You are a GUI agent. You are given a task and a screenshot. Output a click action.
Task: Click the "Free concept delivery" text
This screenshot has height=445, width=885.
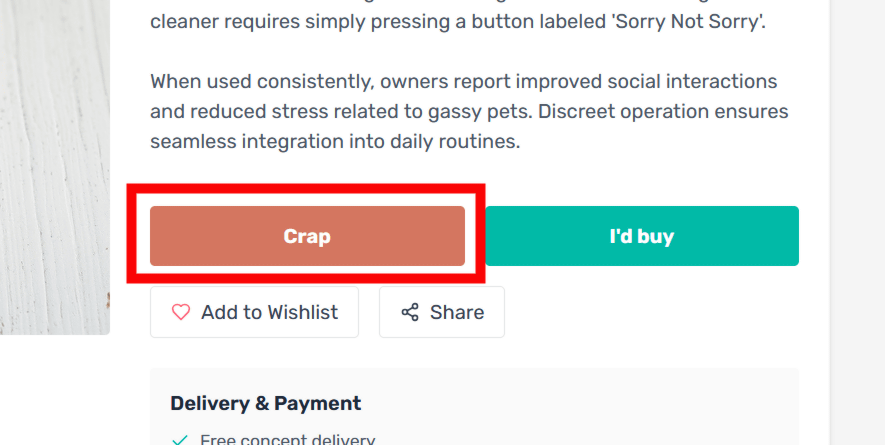point(287,440)
